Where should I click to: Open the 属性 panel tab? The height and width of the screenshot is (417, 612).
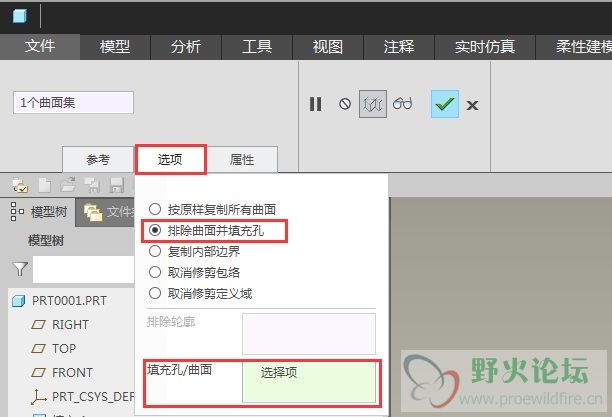point(242,160)
